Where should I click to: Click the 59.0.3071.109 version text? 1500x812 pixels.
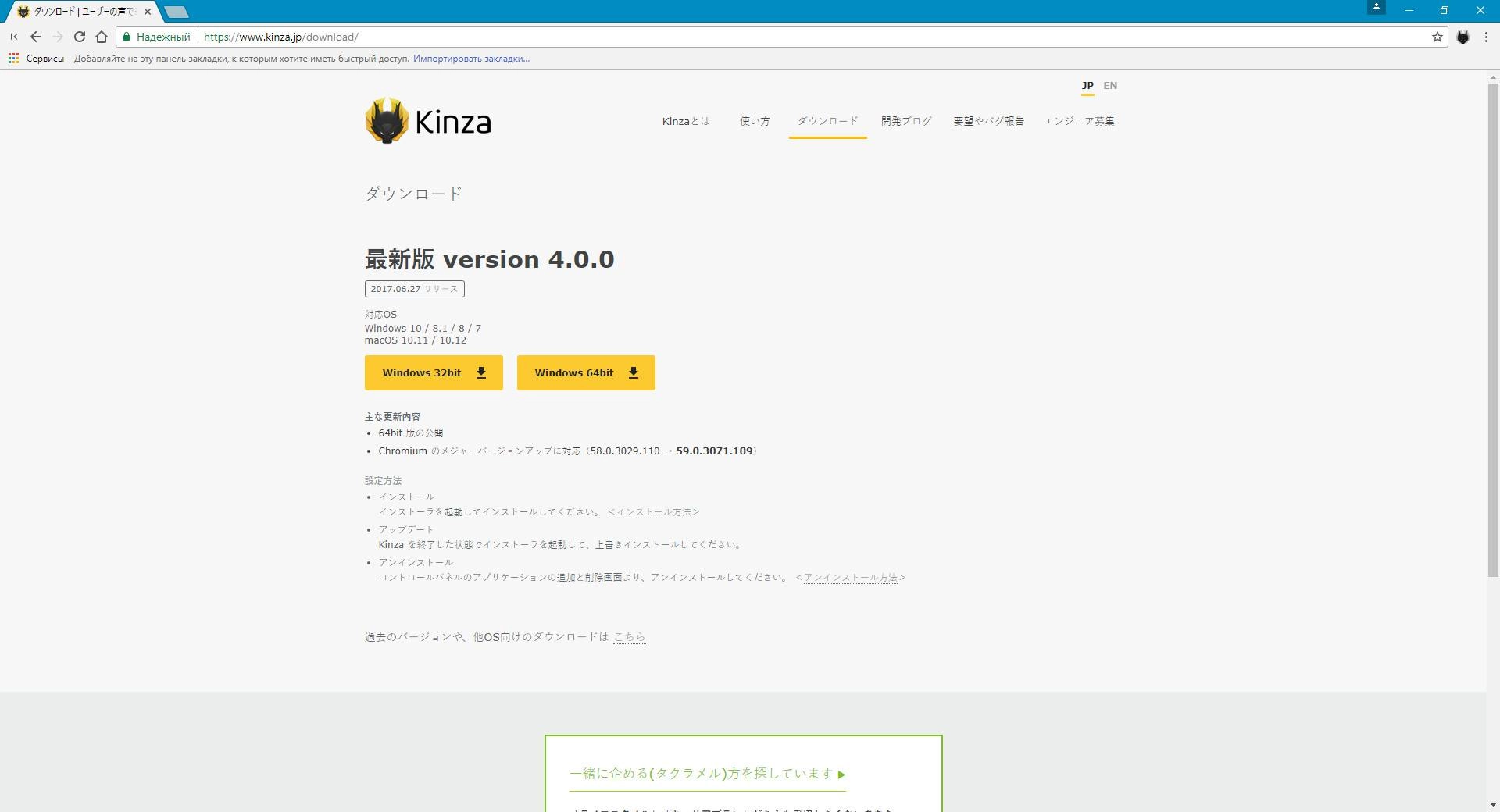[714, 451]
